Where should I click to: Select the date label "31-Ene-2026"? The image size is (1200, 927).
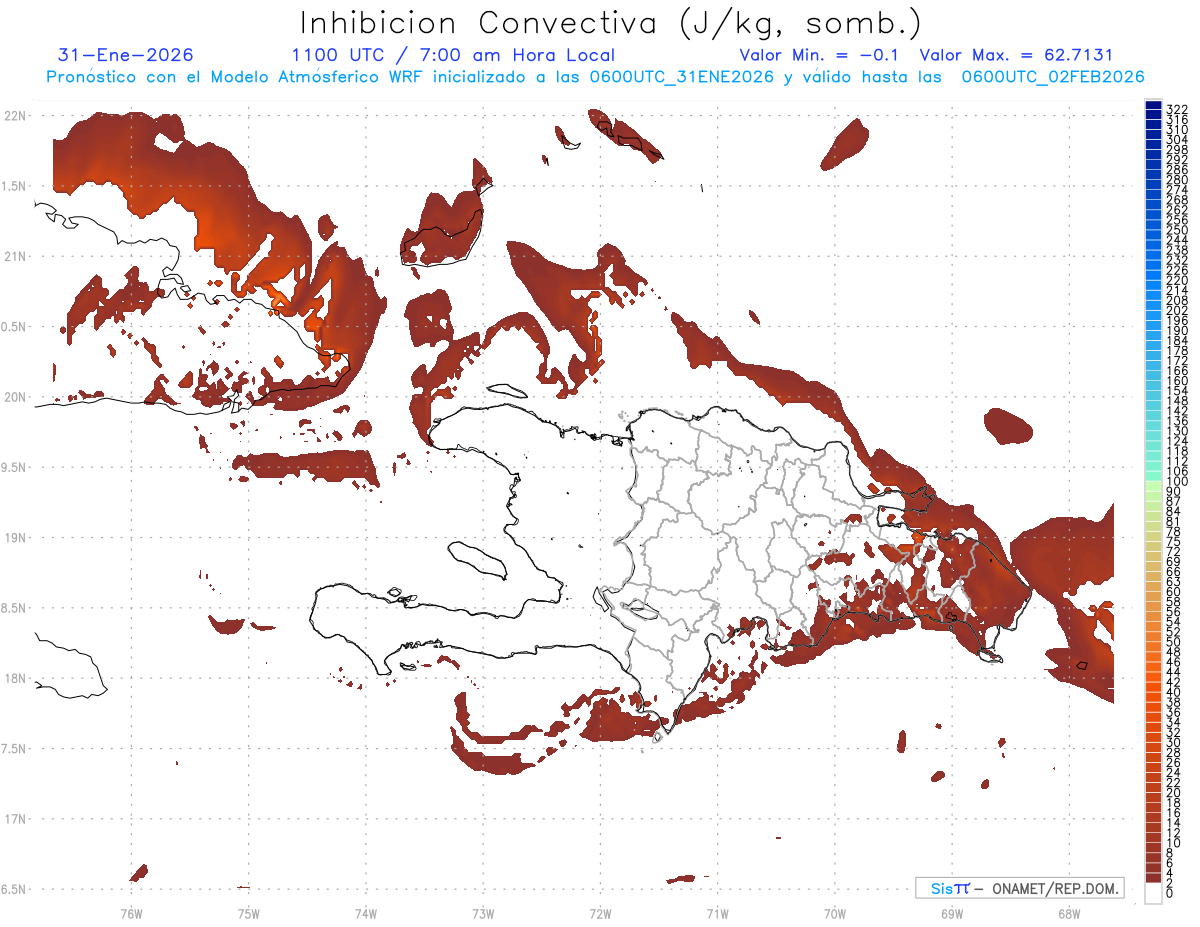126,55
